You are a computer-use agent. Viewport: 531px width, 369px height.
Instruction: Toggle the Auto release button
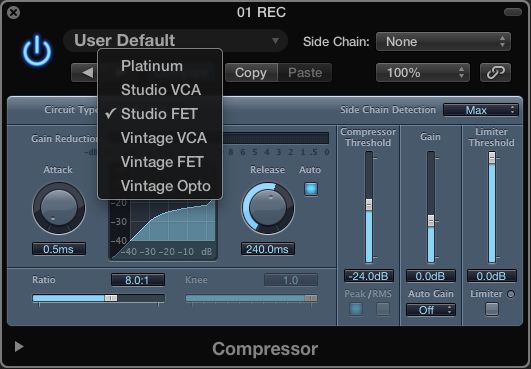tap(311, 189)
